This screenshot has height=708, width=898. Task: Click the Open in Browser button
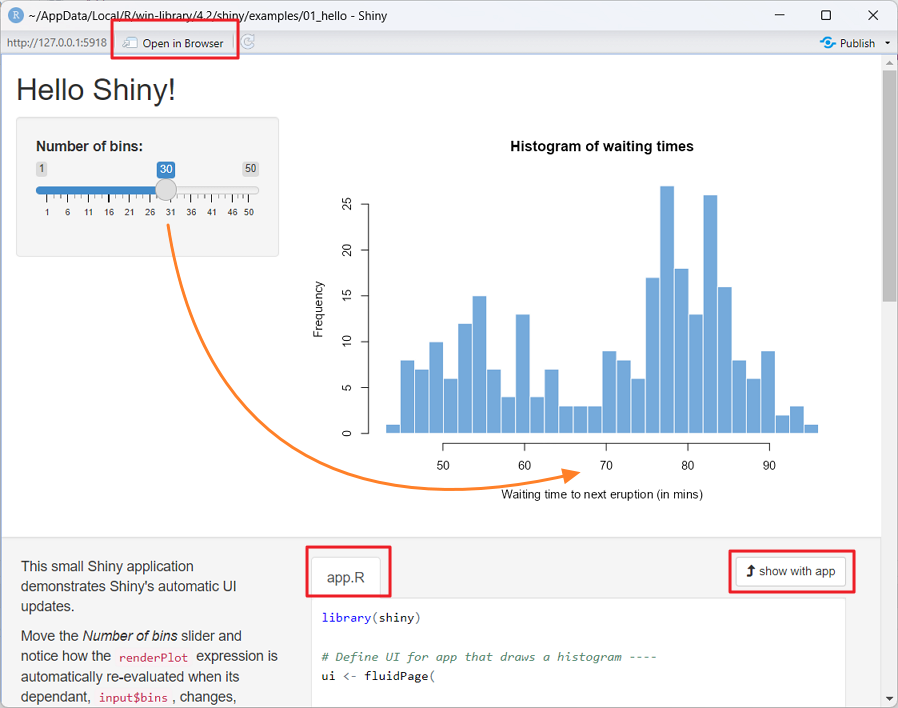click(x=174, y=43)
